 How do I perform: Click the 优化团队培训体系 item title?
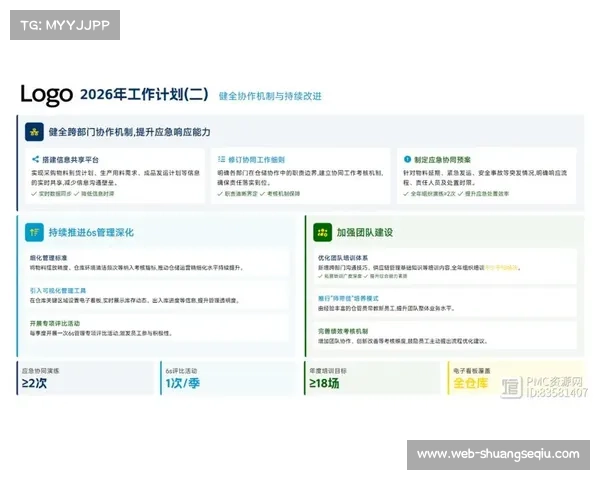343,258
